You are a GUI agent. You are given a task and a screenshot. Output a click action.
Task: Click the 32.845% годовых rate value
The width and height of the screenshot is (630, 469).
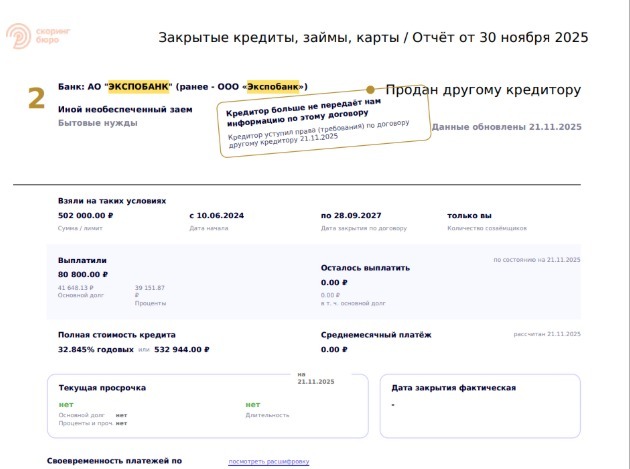[96, 350]
